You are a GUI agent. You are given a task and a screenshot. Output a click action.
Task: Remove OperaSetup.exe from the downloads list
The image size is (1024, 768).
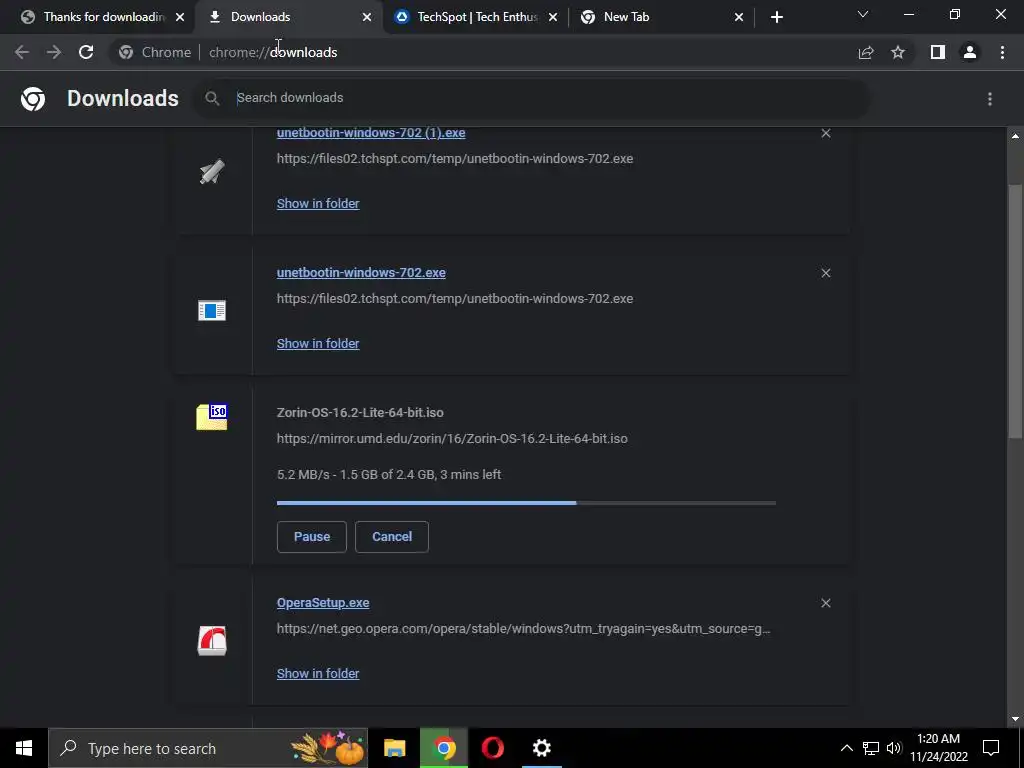coord(825,603)
